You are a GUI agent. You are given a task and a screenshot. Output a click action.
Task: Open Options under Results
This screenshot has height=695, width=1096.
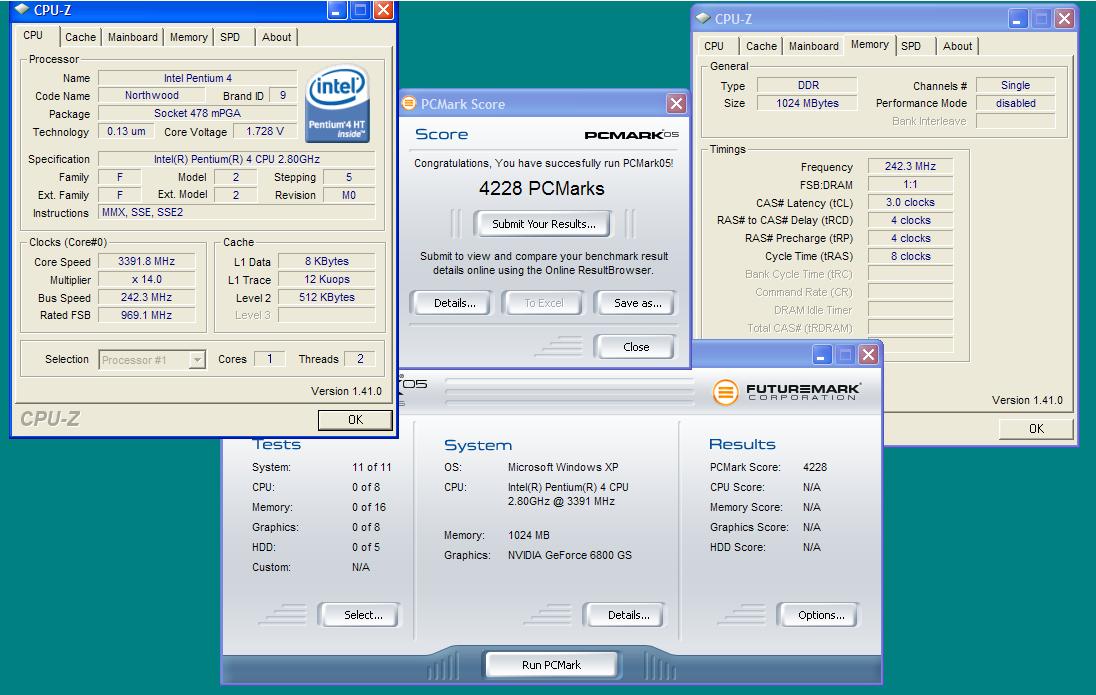point(821,615)
